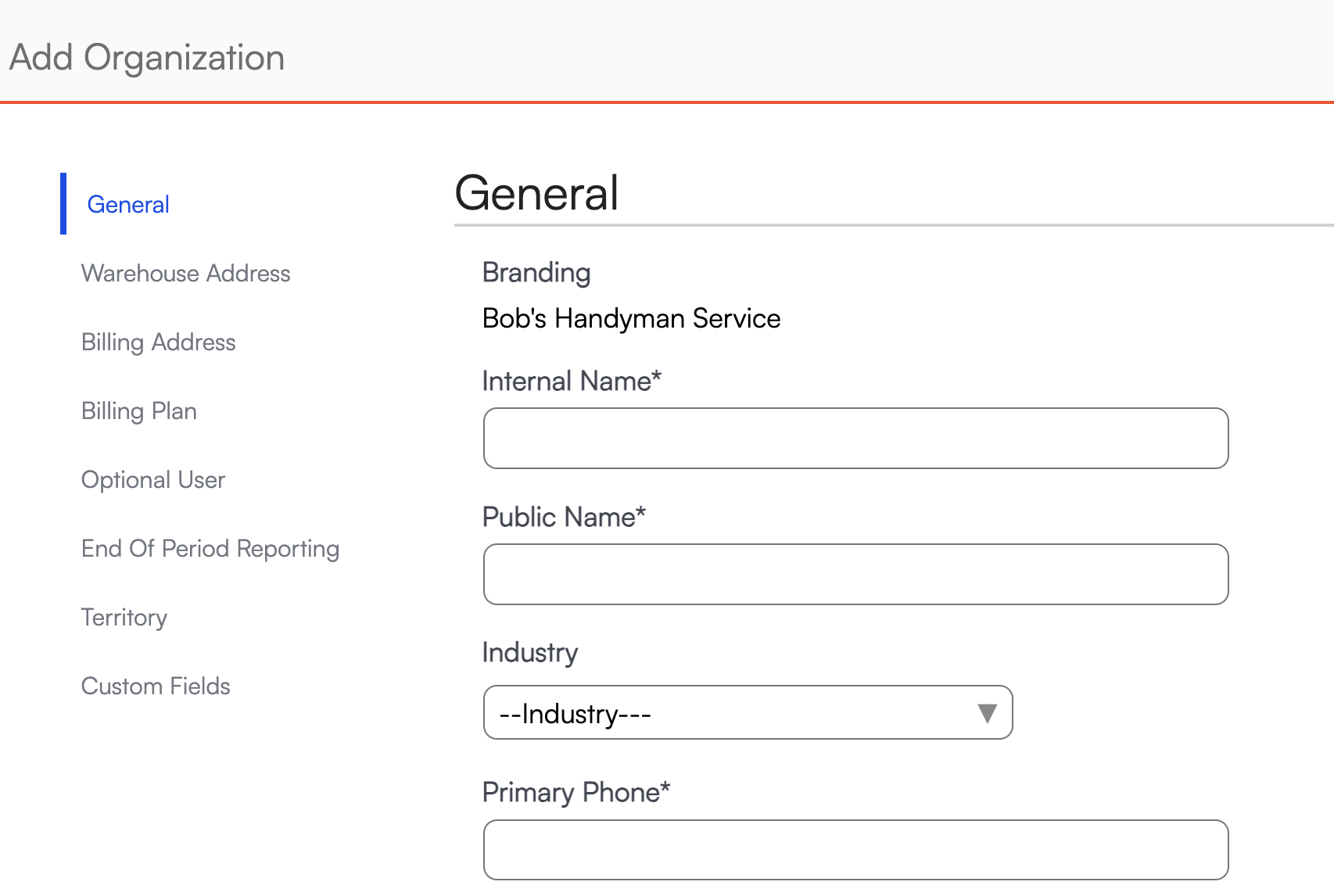The width and height of the screenshot is (1334, 896).
Task: Click the Bob's Handyman Service branding text
Action: (631, 318)
